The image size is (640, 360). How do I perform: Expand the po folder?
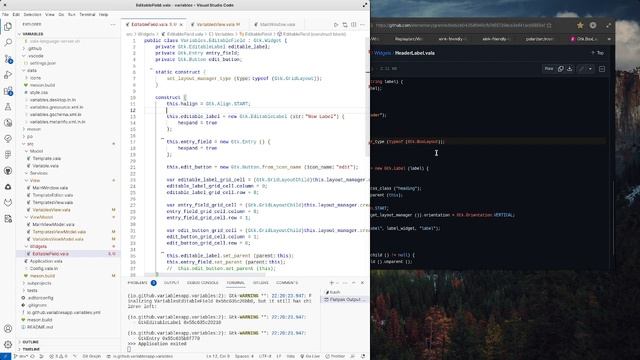tap(29, 136)
